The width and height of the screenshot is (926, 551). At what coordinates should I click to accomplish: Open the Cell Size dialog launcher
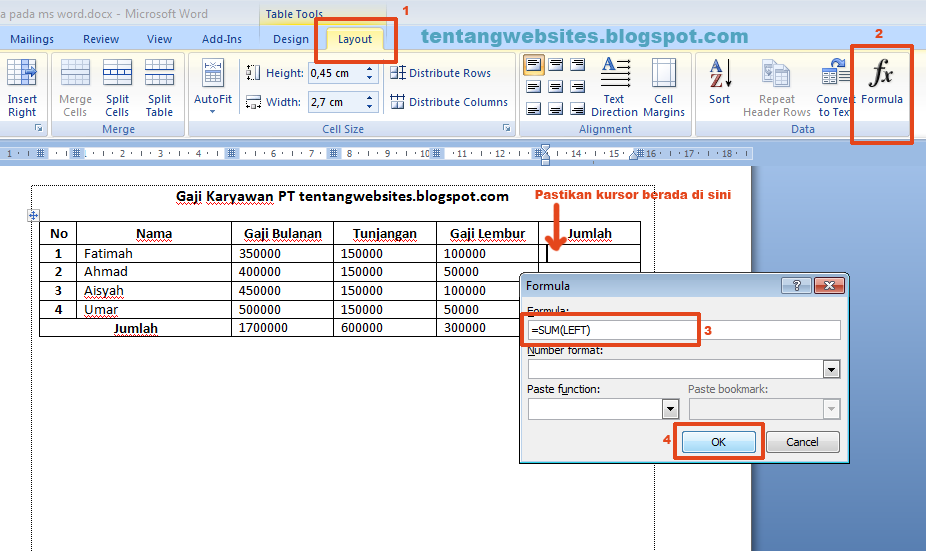506,128
